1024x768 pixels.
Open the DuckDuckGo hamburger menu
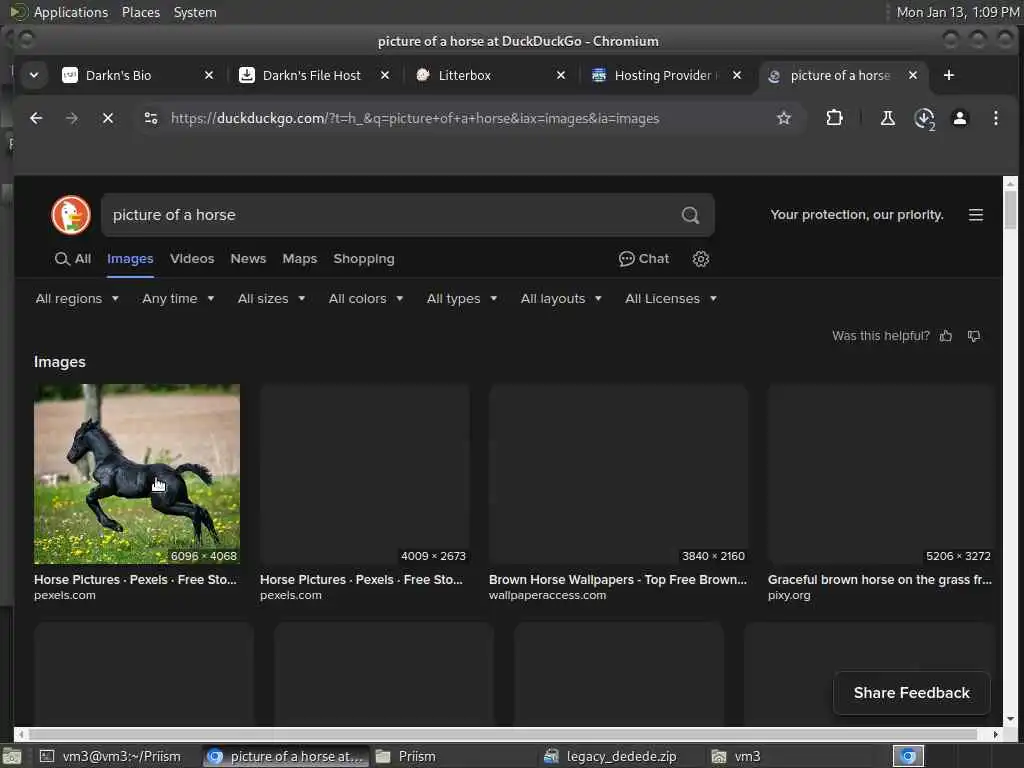pos(976,215)
